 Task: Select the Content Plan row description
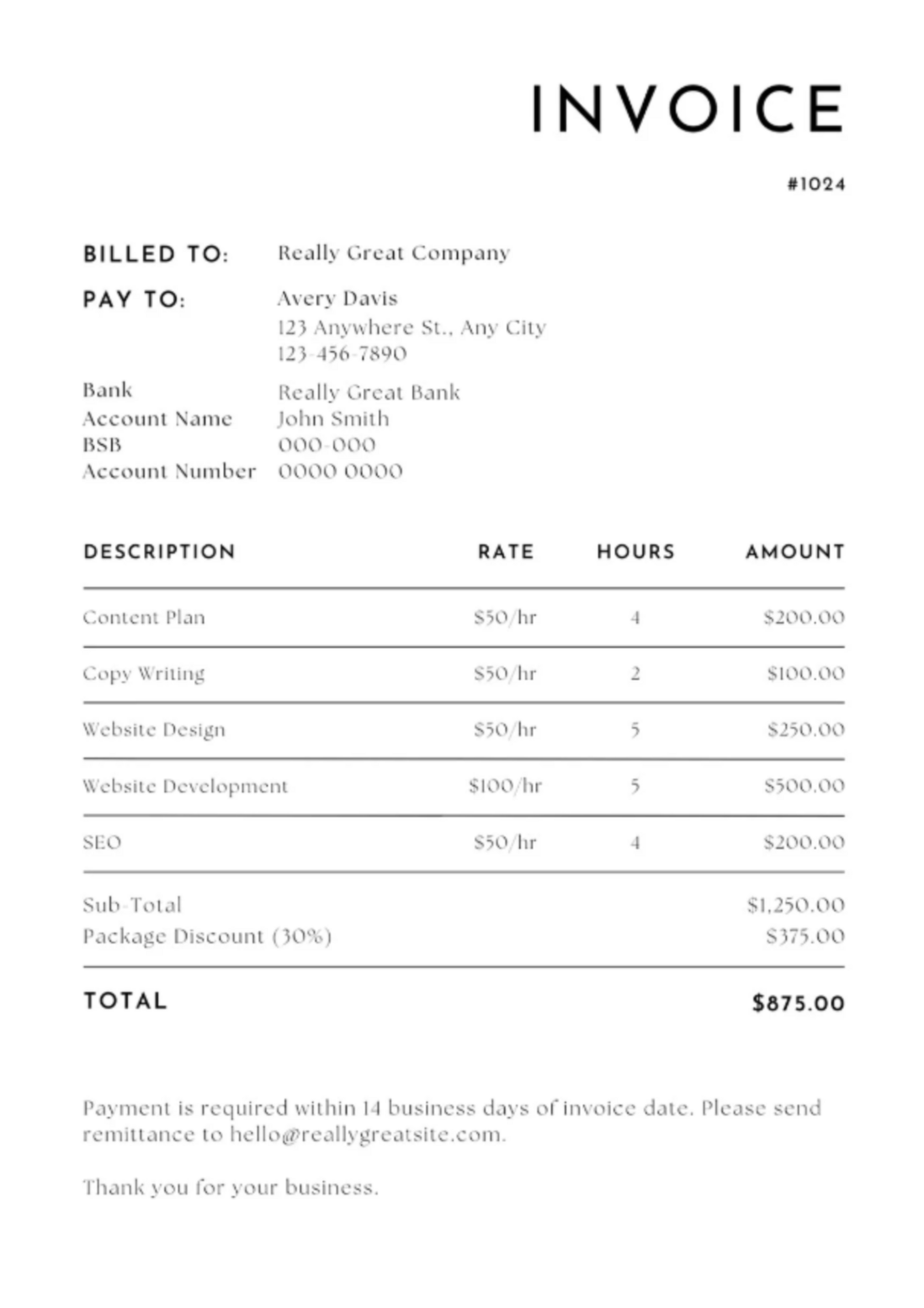tap(144, 617)
